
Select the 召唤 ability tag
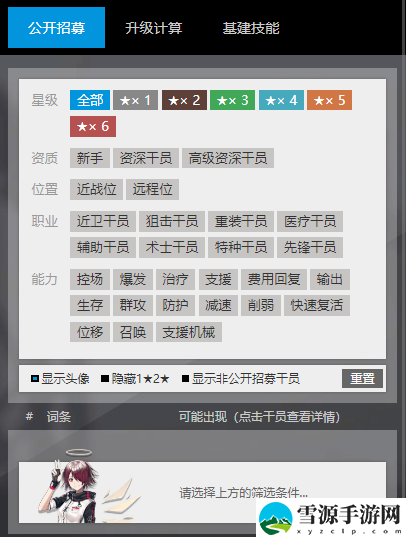[133, 332]
